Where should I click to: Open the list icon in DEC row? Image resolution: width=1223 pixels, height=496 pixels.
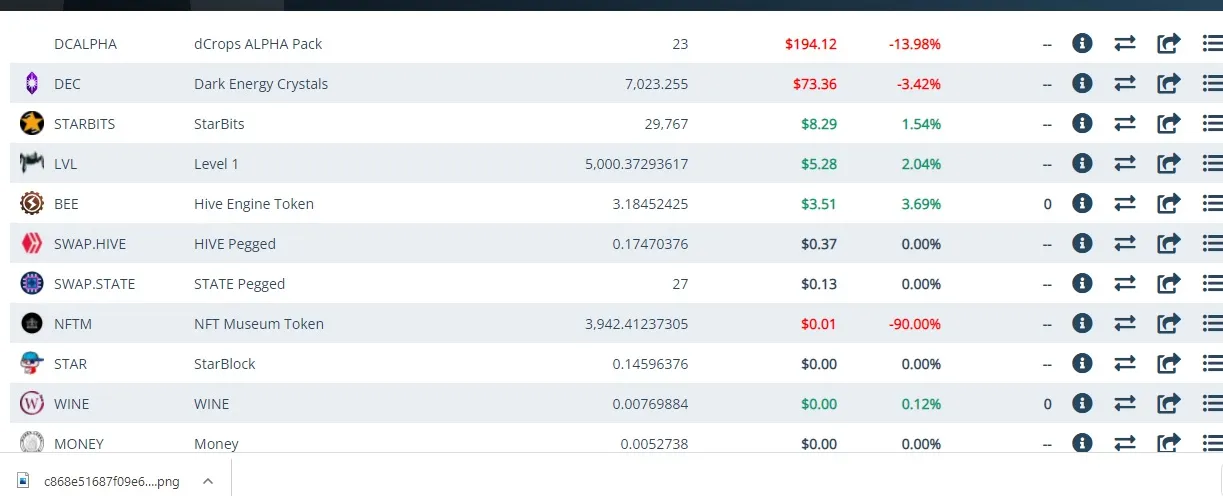(x=1212, y=84)
